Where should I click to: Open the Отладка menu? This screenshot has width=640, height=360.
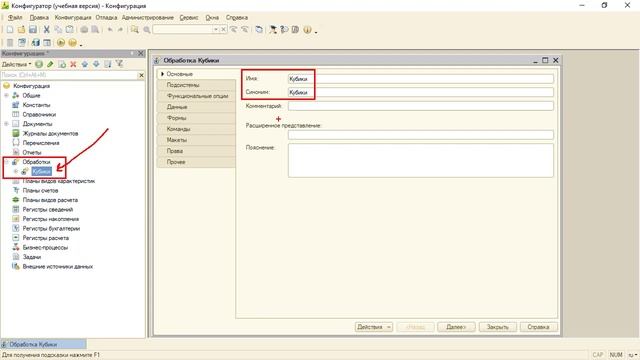coord(106,18)
